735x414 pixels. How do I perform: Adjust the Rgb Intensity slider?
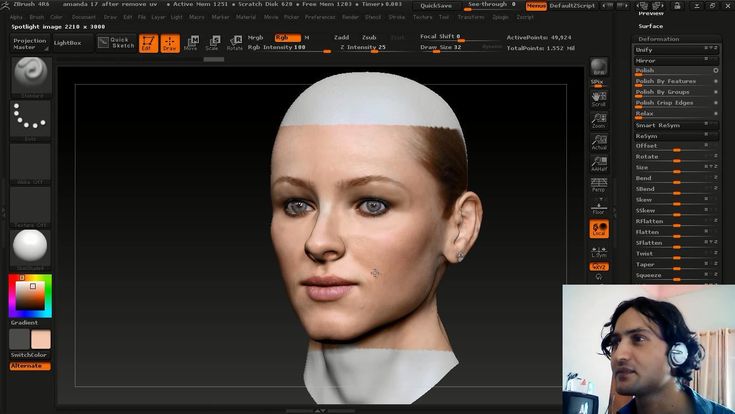[x=289, y=48]
